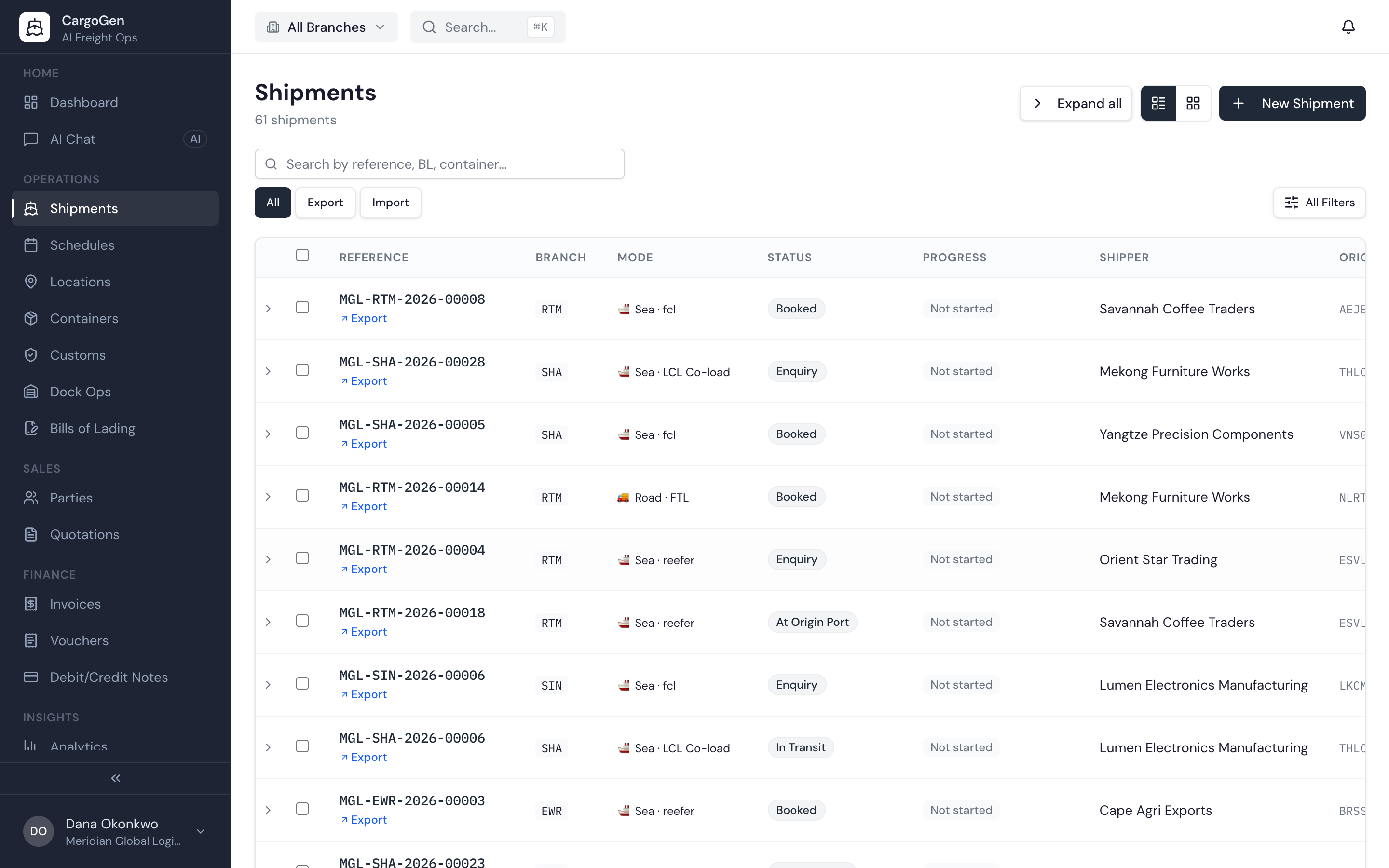Click the reference, BL, container search field
The height and width of the screenshot is (868, 1389).
440,164
